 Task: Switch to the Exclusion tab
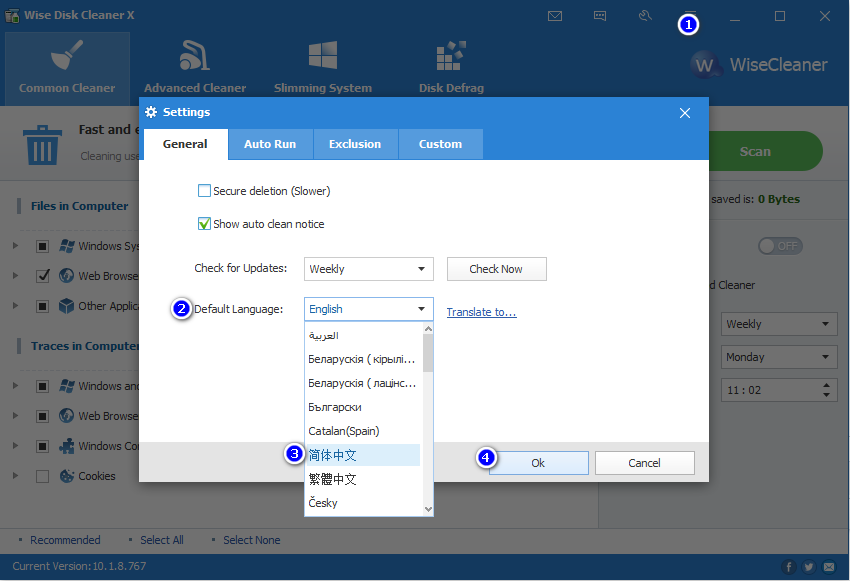(355, 144)
